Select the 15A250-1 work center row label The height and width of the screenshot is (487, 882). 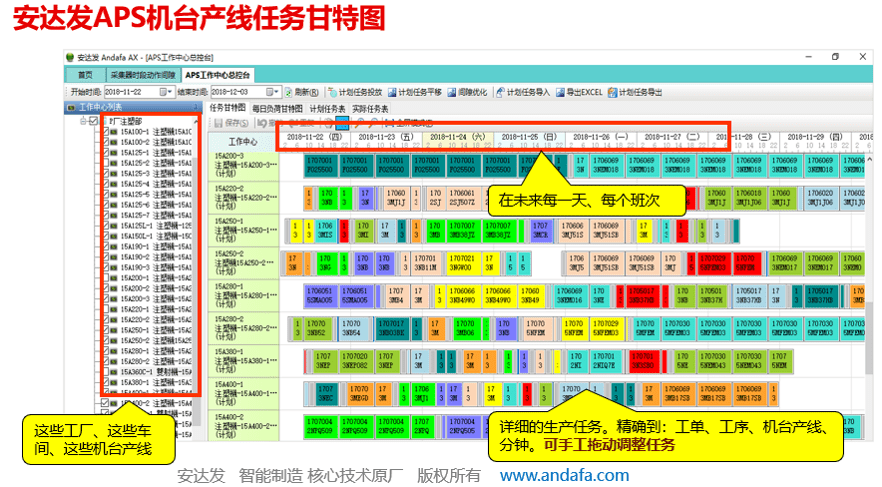[x=244, y=231]
